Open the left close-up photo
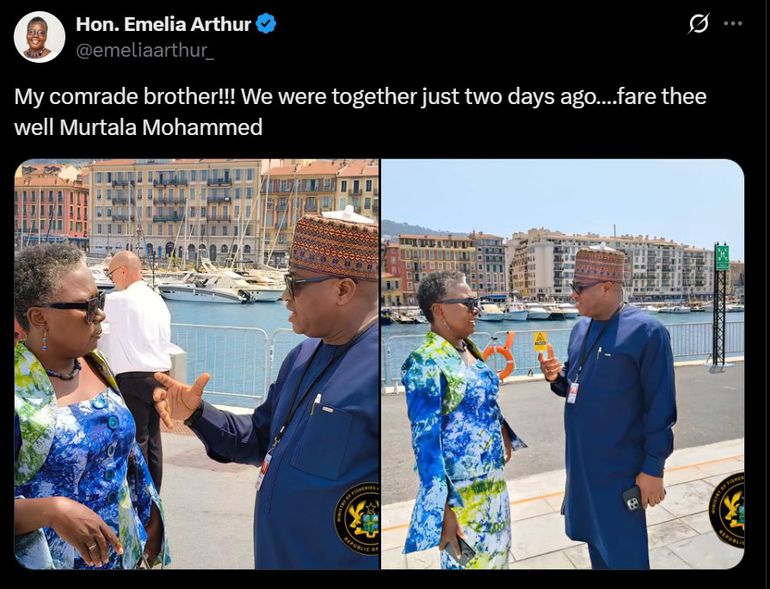The height and width of the screenshot is (589, 770). 196,364
